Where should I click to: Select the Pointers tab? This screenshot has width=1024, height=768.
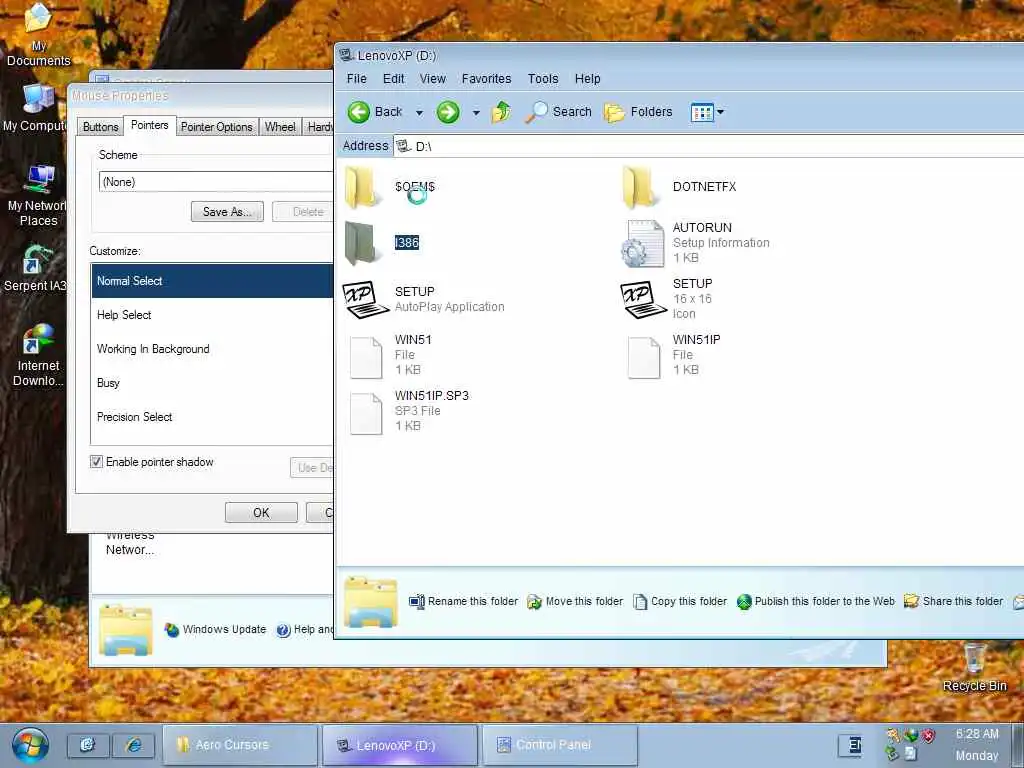(x=150, y=125)
